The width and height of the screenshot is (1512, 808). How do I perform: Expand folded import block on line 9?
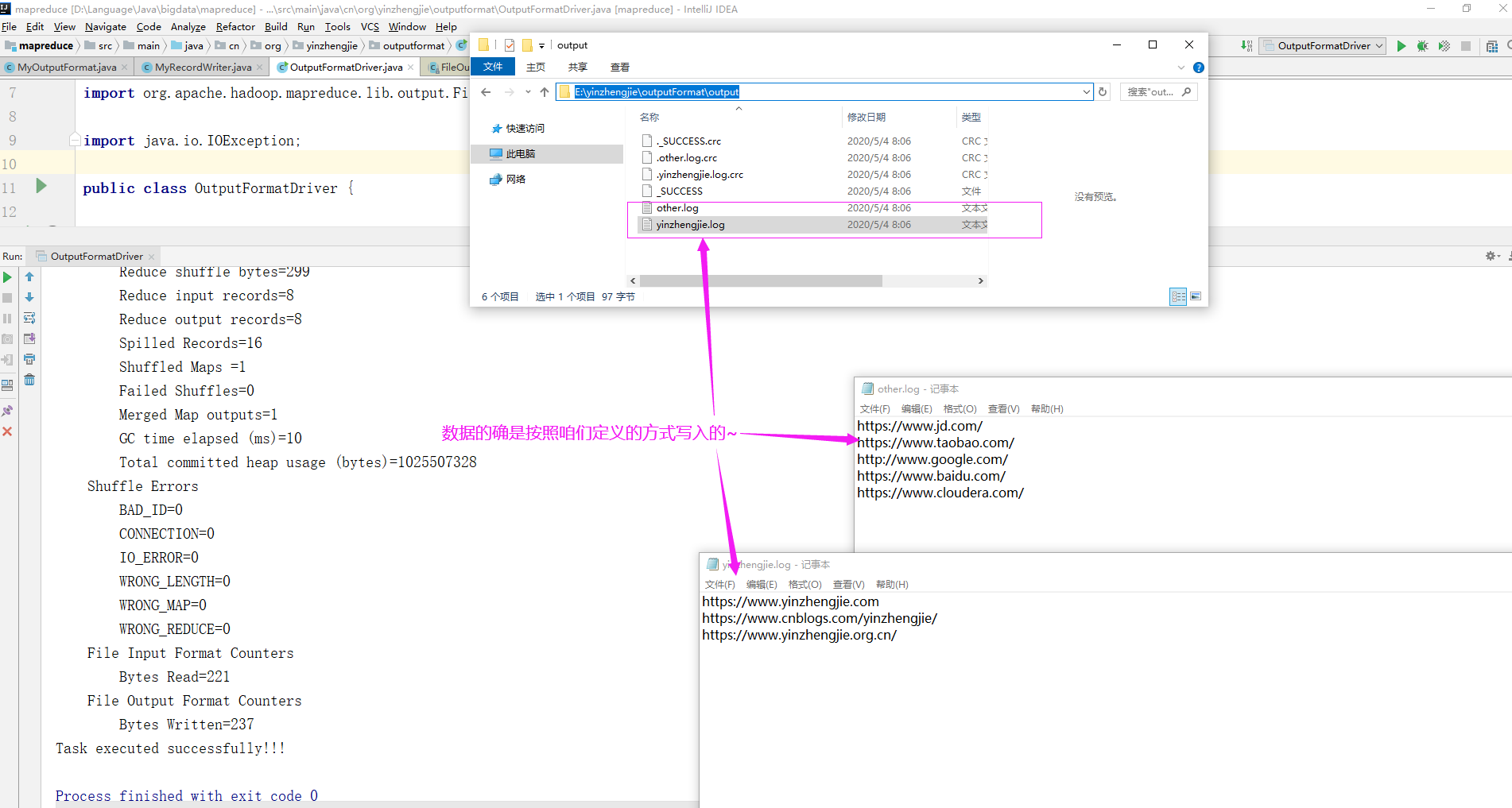pyautogui.click(x=75, y=140)
